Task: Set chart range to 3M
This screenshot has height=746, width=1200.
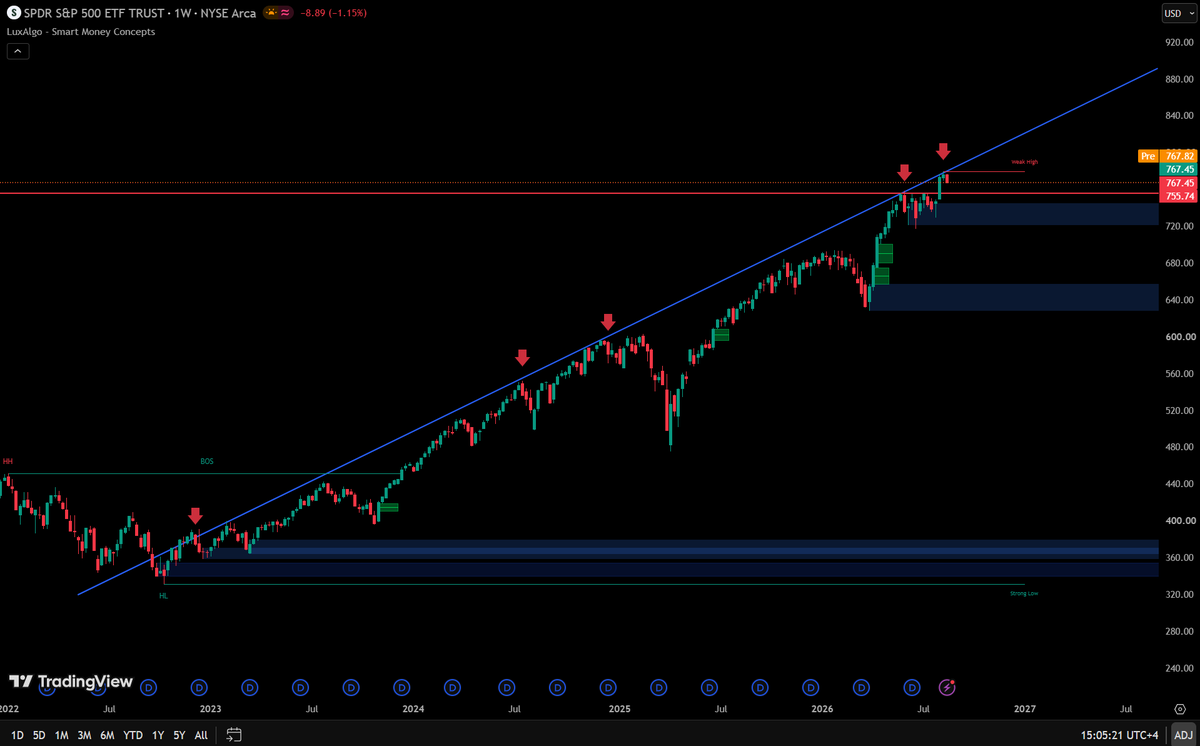Action: [x=84, y=735]
